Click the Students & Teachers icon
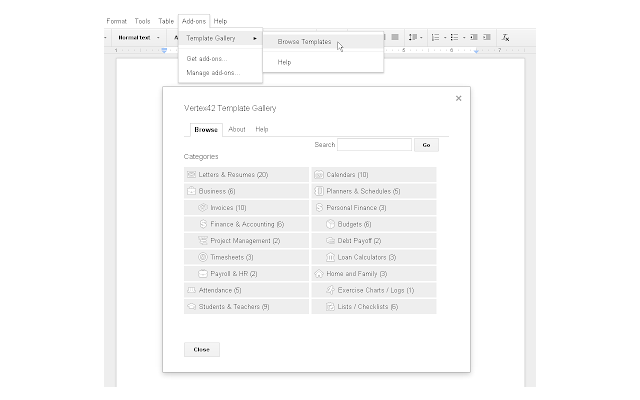This screenshot has height=400, width=640. click(191, 307)
